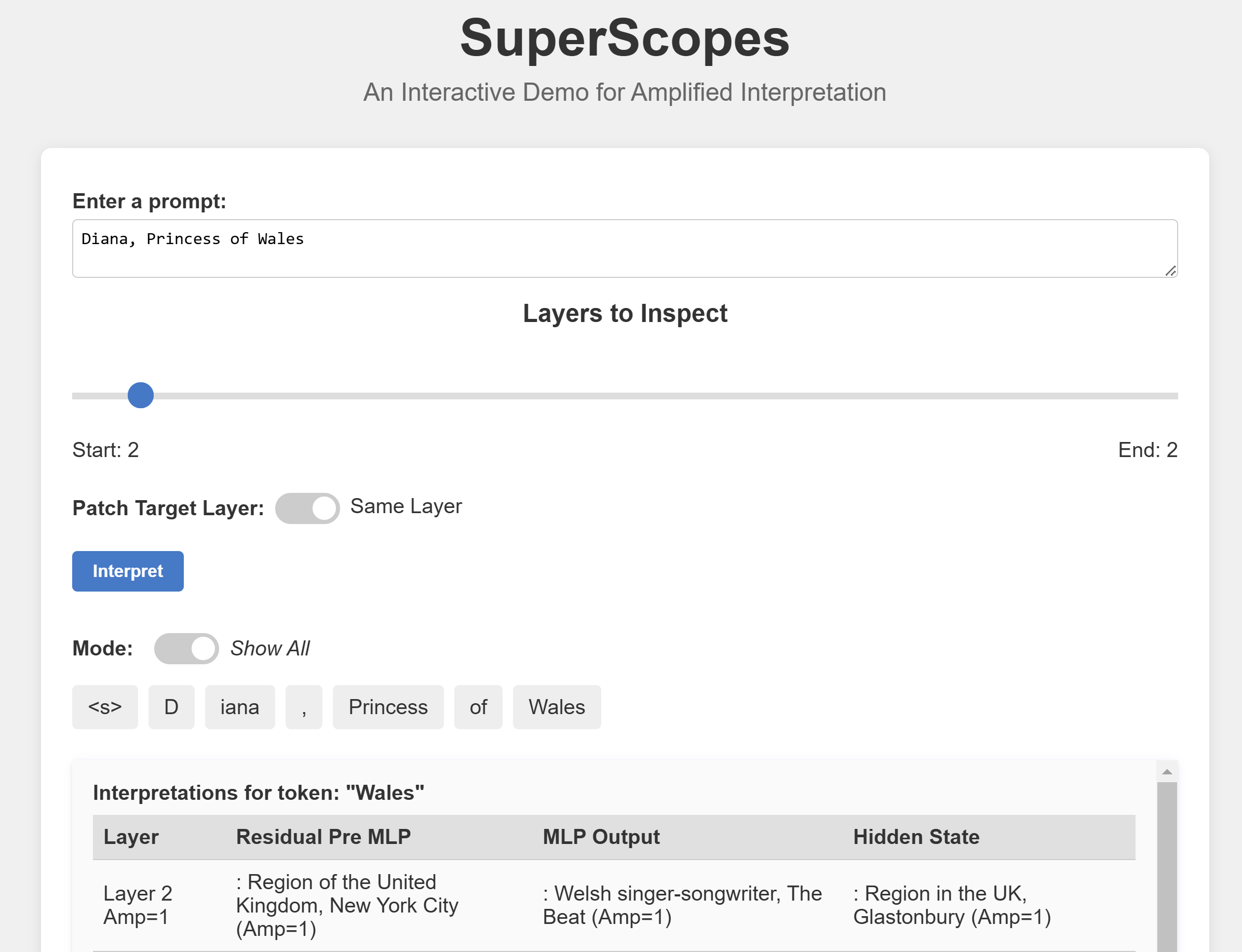Screen dimensions: 1242x952
Task: Select the Princess token chip
Action: coord(388,707)
